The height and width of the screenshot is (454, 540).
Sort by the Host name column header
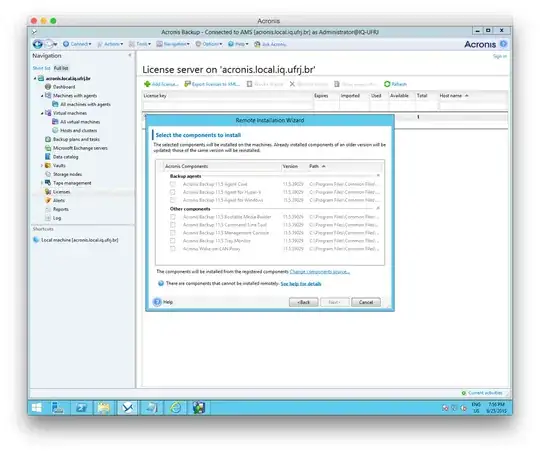tap(472, 95)
